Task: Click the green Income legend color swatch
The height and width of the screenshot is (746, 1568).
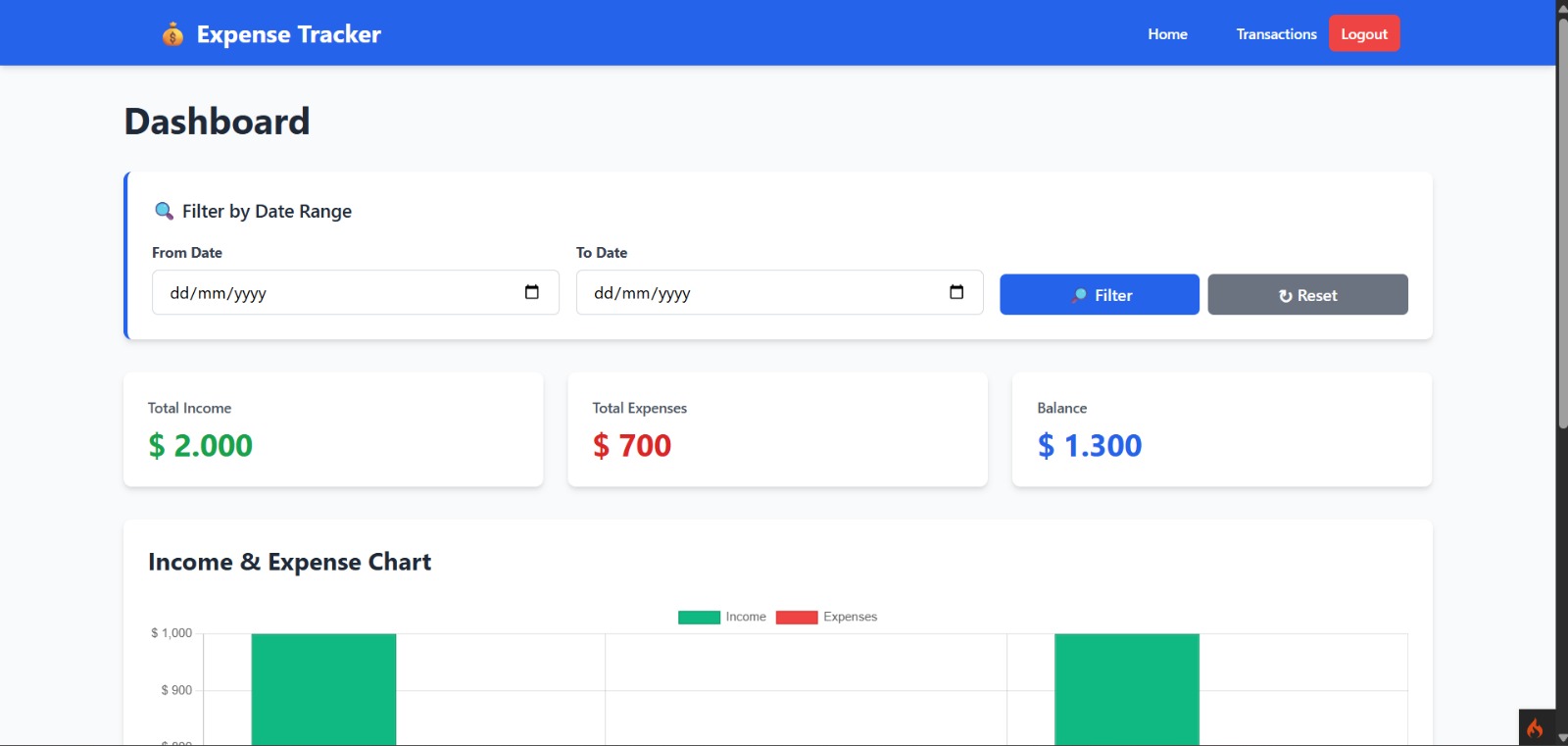Action: click(x=699, y=618)
